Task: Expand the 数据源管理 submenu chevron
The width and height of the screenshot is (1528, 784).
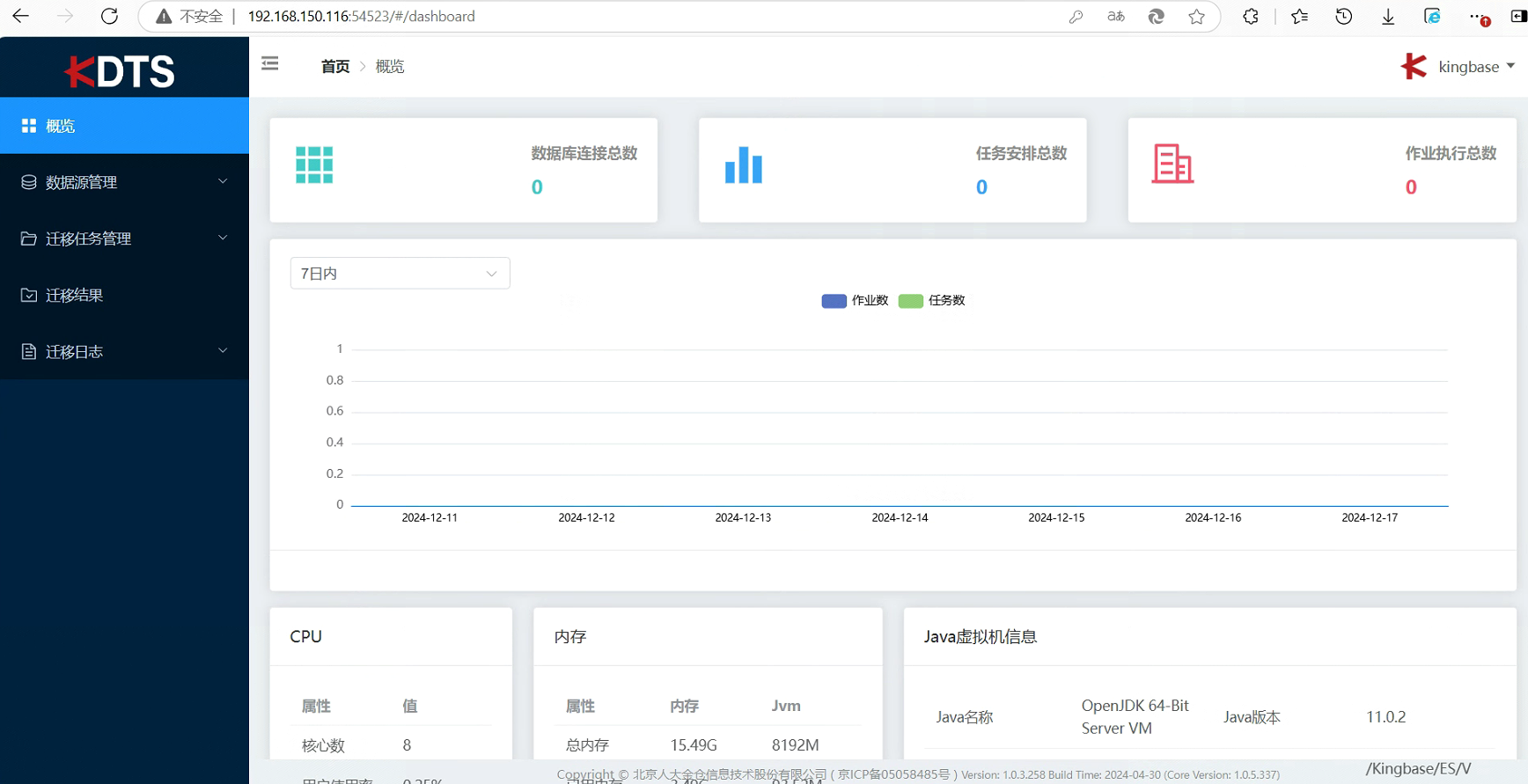Action: pos(223,181)
